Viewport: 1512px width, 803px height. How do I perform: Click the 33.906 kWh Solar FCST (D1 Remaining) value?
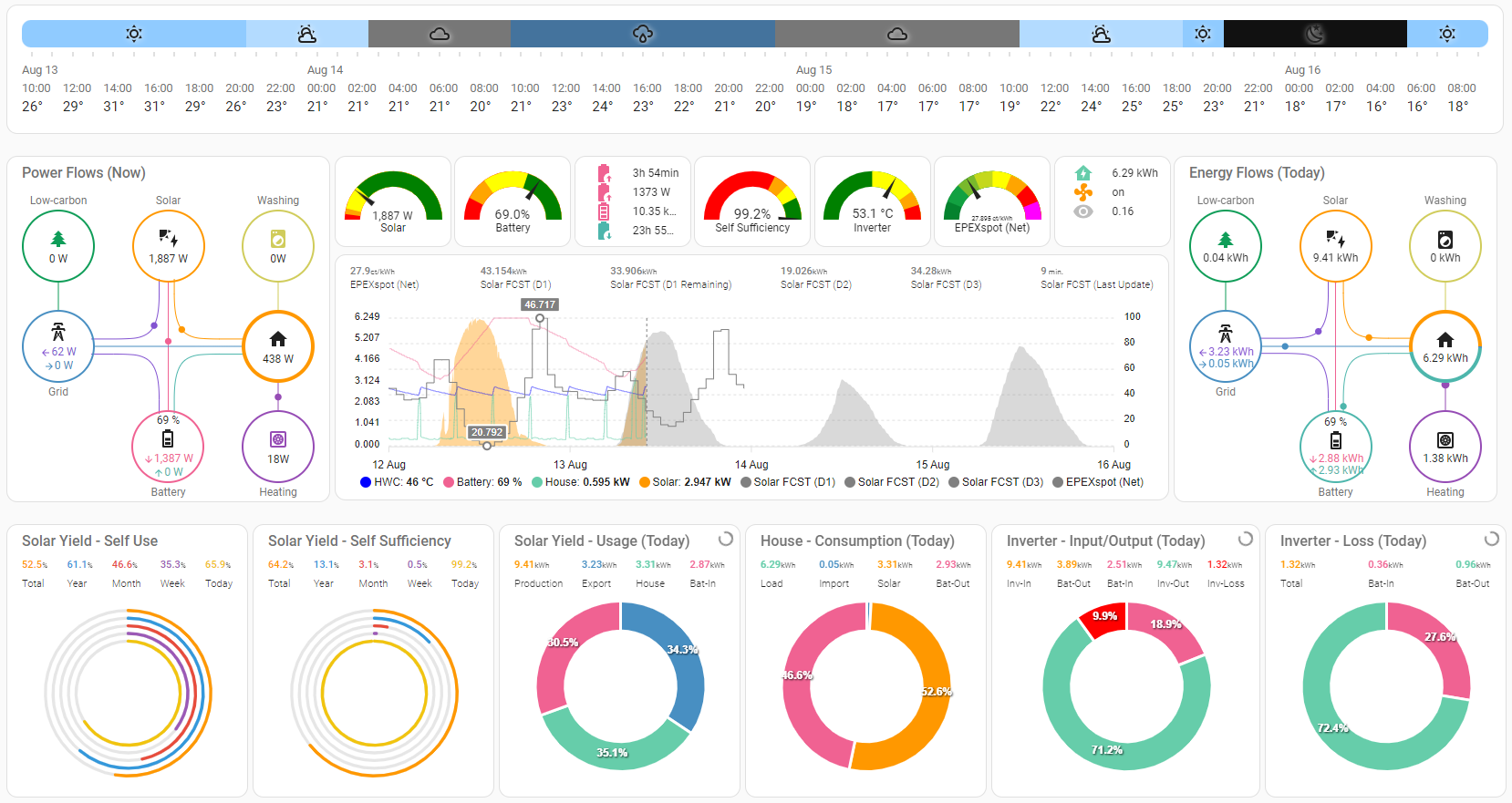(634, 271)
